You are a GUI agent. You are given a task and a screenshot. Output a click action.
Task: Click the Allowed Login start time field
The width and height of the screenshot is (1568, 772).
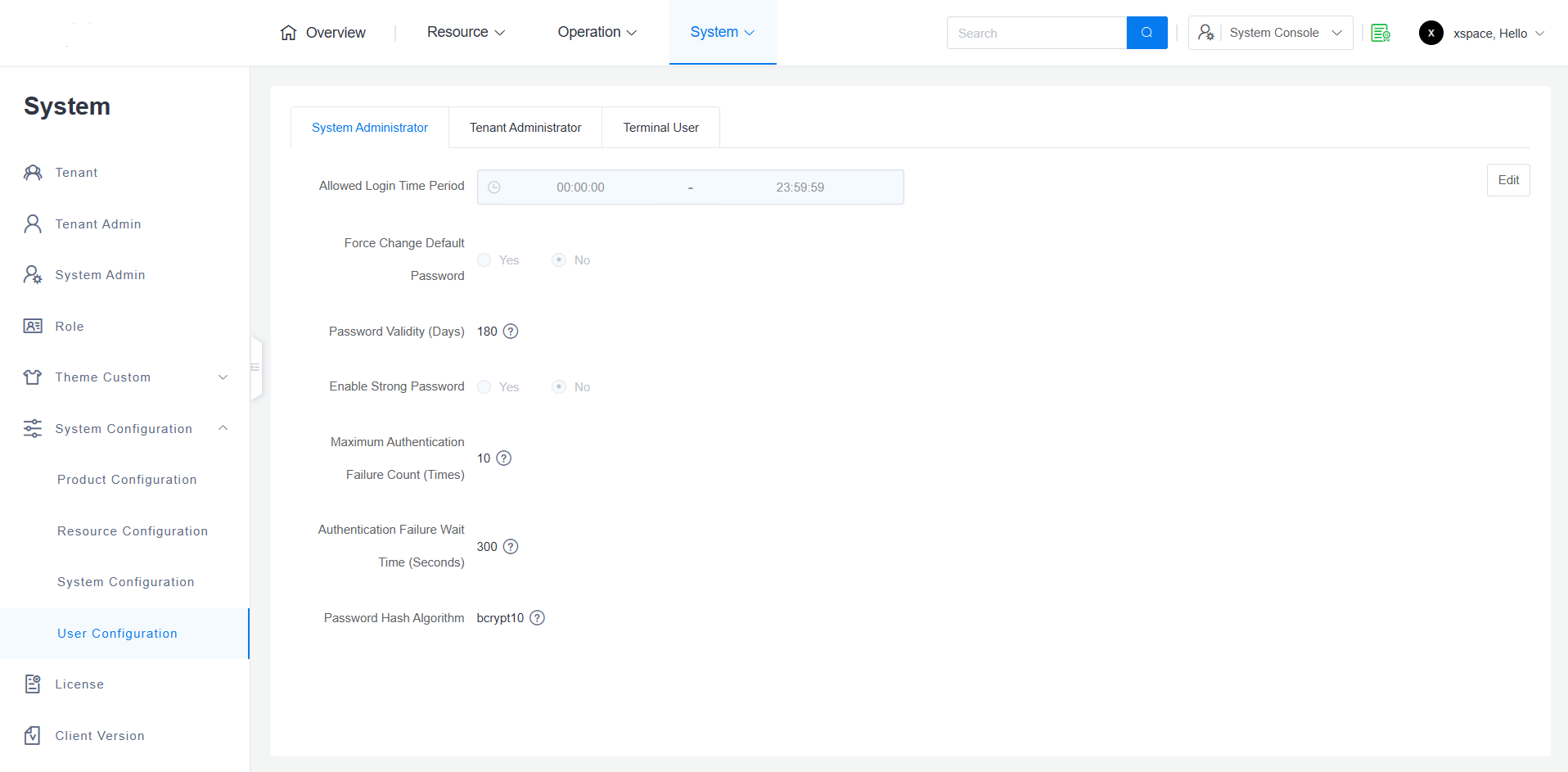(580, 187)
